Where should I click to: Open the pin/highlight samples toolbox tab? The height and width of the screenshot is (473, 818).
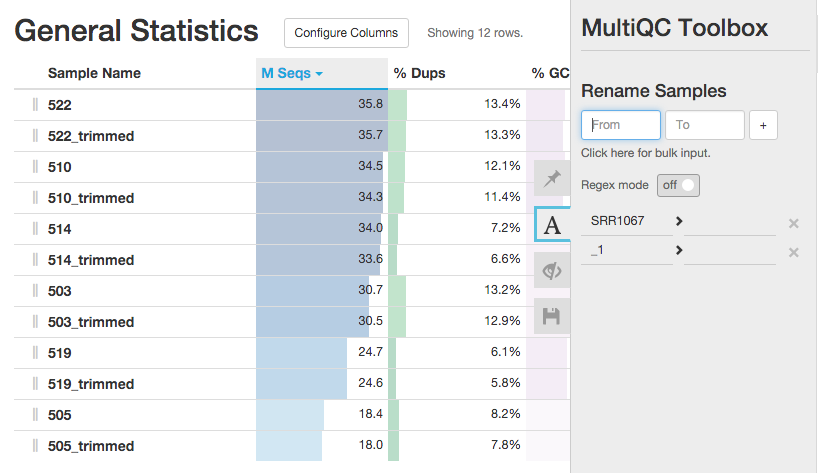tap(552, 179)
